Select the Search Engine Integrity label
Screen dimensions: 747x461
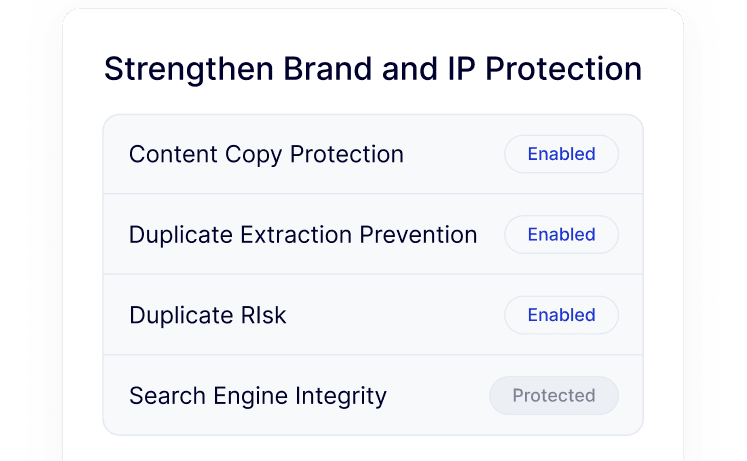258,396
